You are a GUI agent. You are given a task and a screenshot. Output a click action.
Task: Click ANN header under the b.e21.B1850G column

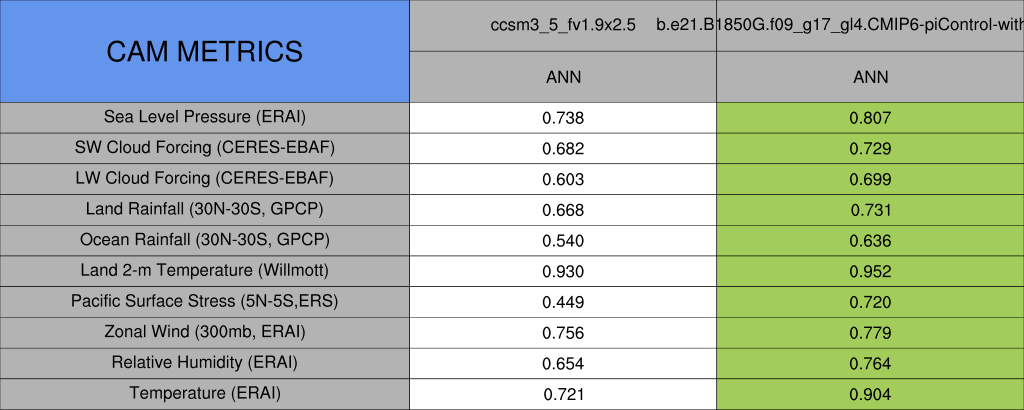tap(870, 77)
